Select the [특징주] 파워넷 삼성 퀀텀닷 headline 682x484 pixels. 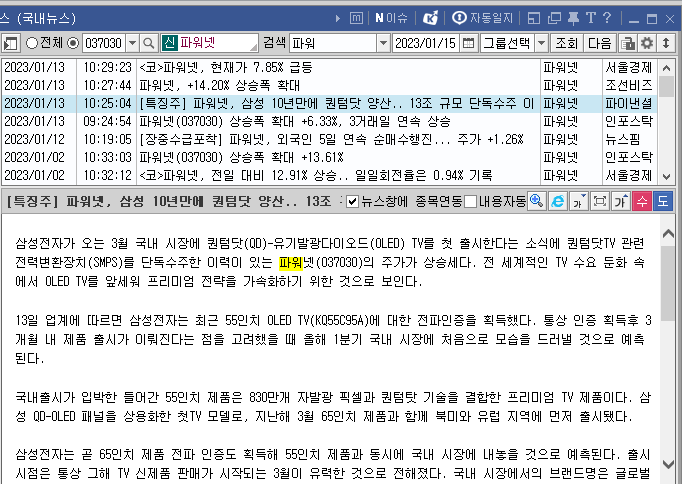[x=337, y=103]
